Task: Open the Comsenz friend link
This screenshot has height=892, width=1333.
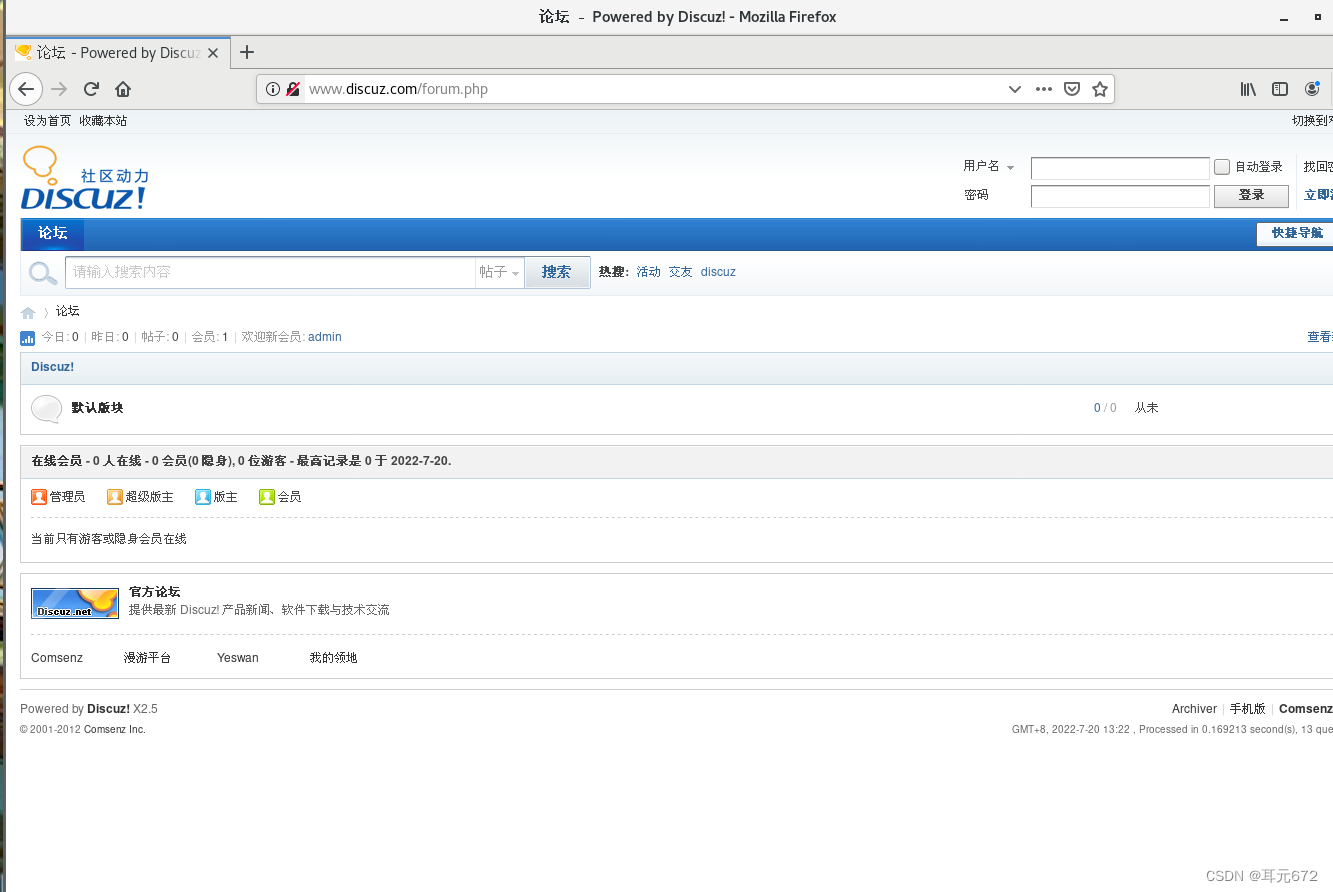Action: pos(57,658)
